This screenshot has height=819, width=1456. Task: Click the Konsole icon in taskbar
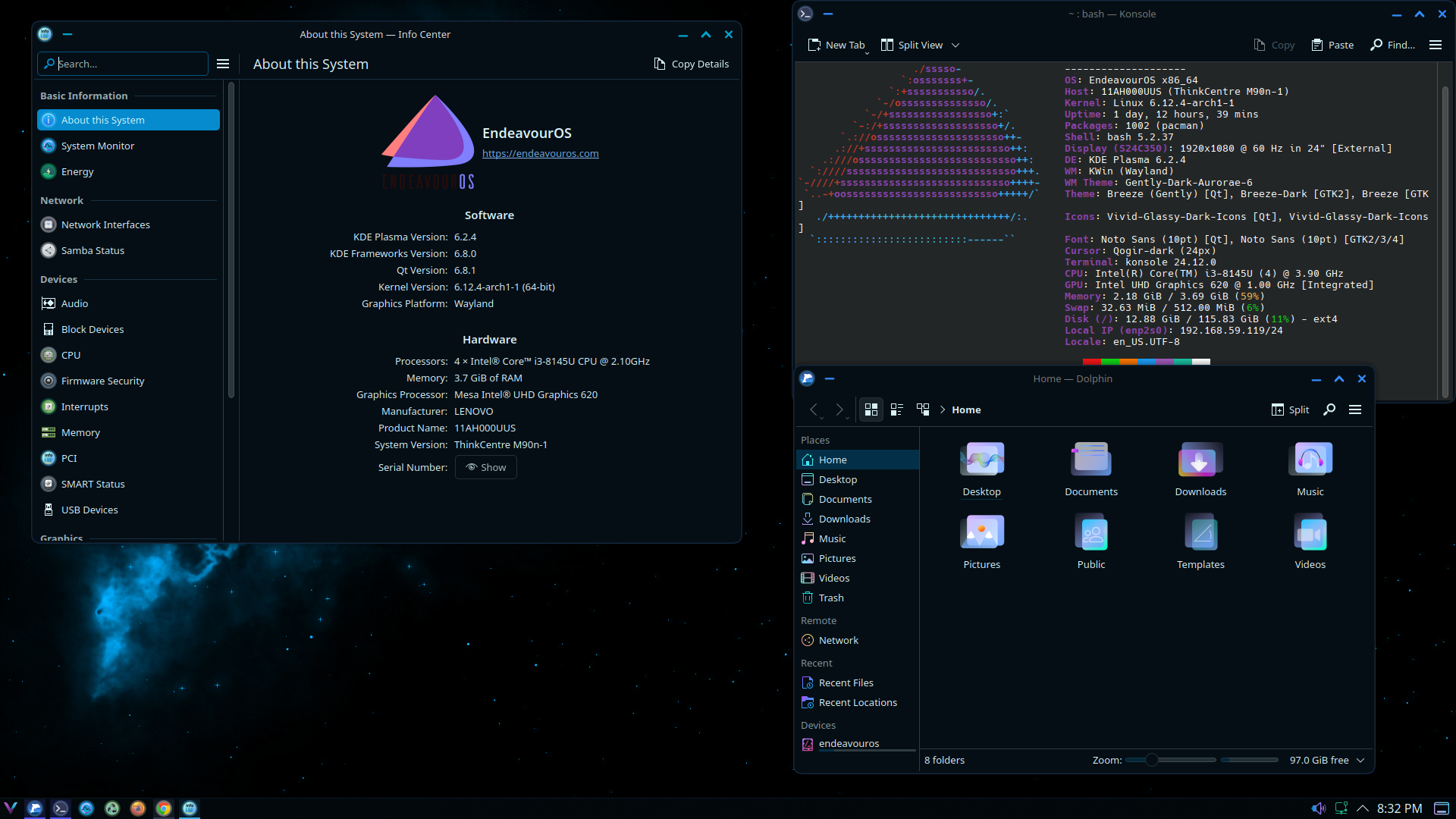pos(61,808)
